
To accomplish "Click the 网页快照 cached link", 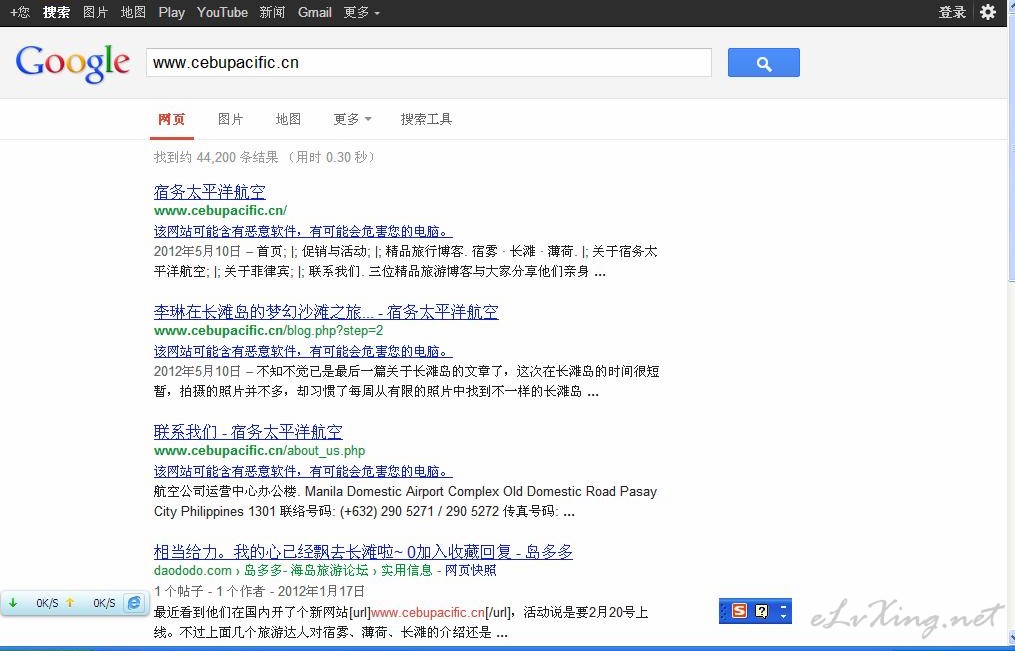I will (x=471, y=571).
